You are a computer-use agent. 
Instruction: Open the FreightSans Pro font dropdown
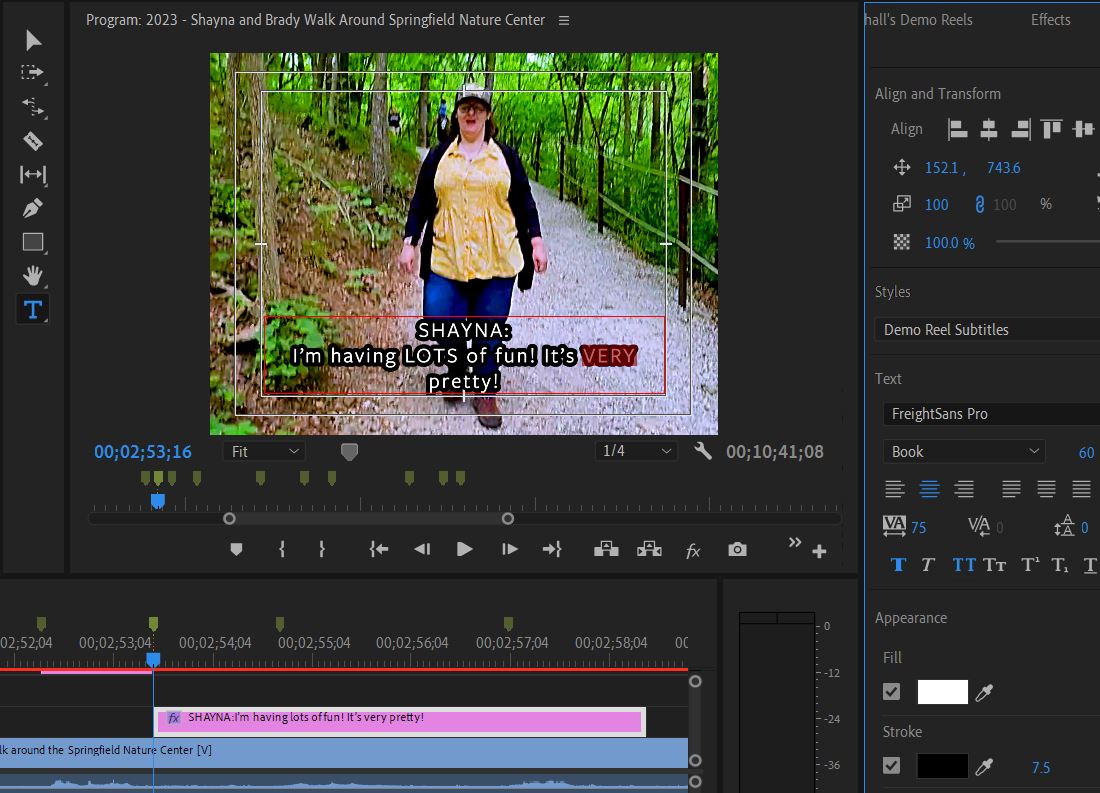(991, 414)
